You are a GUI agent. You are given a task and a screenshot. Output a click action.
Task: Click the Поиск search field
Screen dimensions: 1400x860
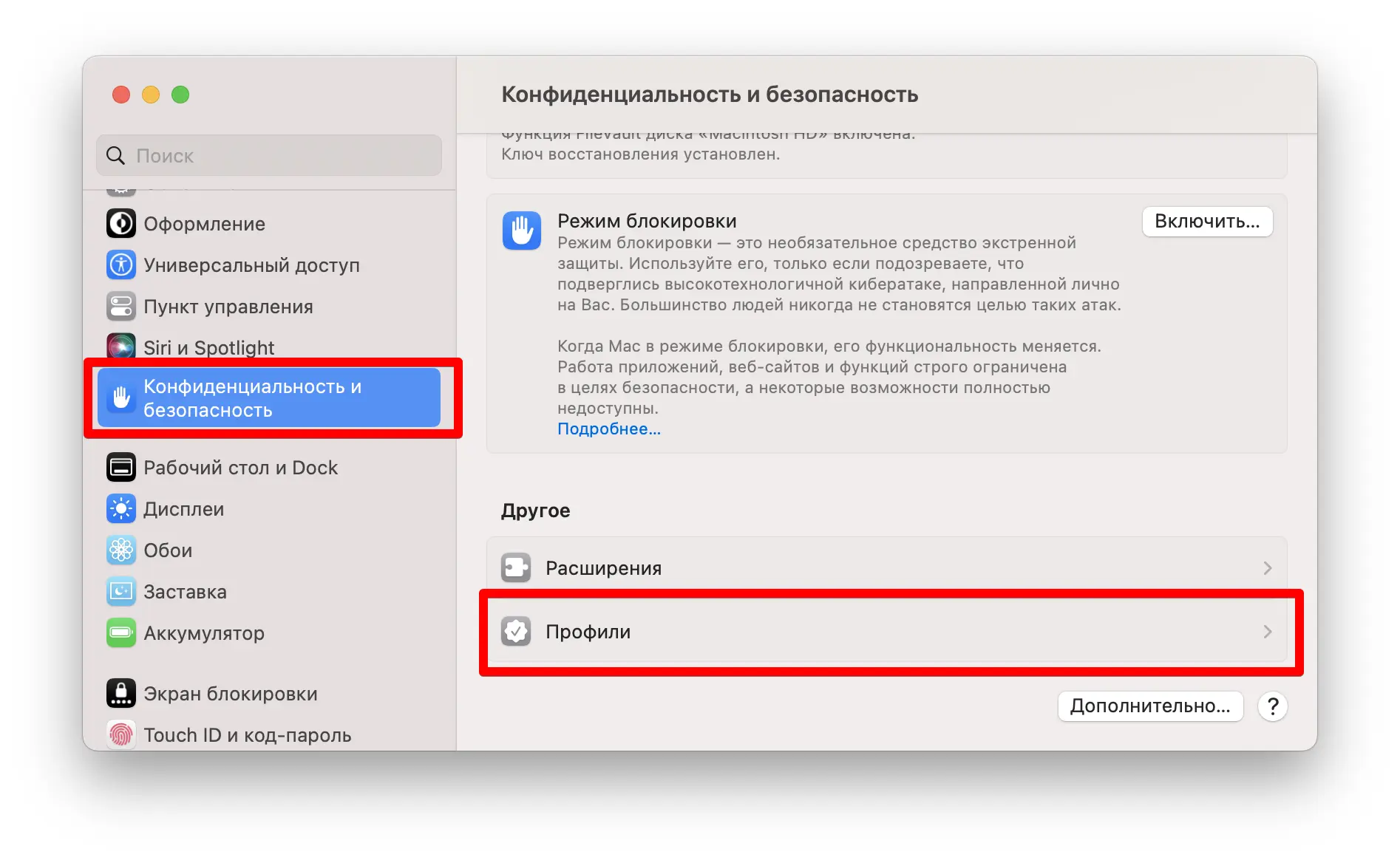click(269, 155)
